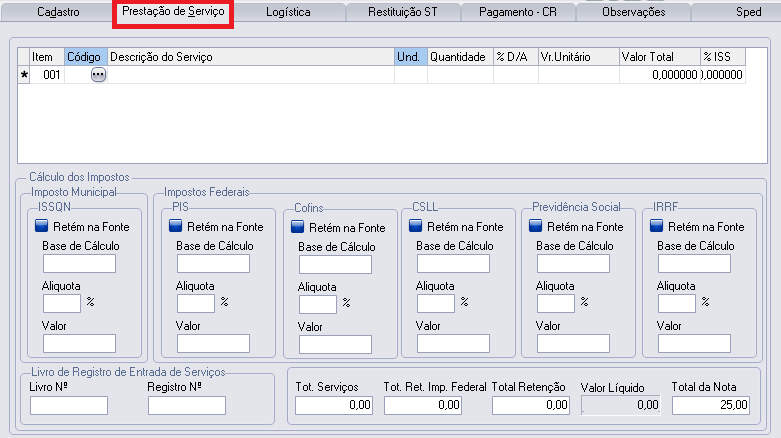Click the ellipsis lookup button in Código cell
Image resolution: width=781 pixels, height=438 pixels.
tap(98, 75)
